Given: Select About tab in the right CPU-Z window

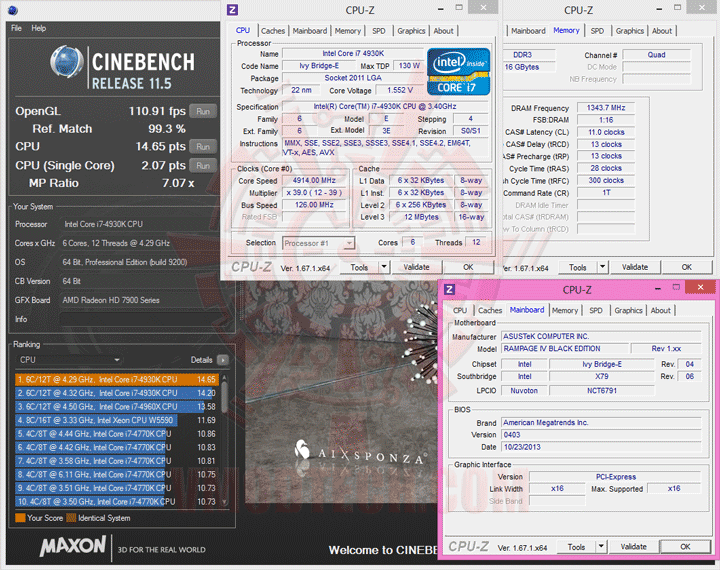Looking at the screenshot, I should (662, 31).
